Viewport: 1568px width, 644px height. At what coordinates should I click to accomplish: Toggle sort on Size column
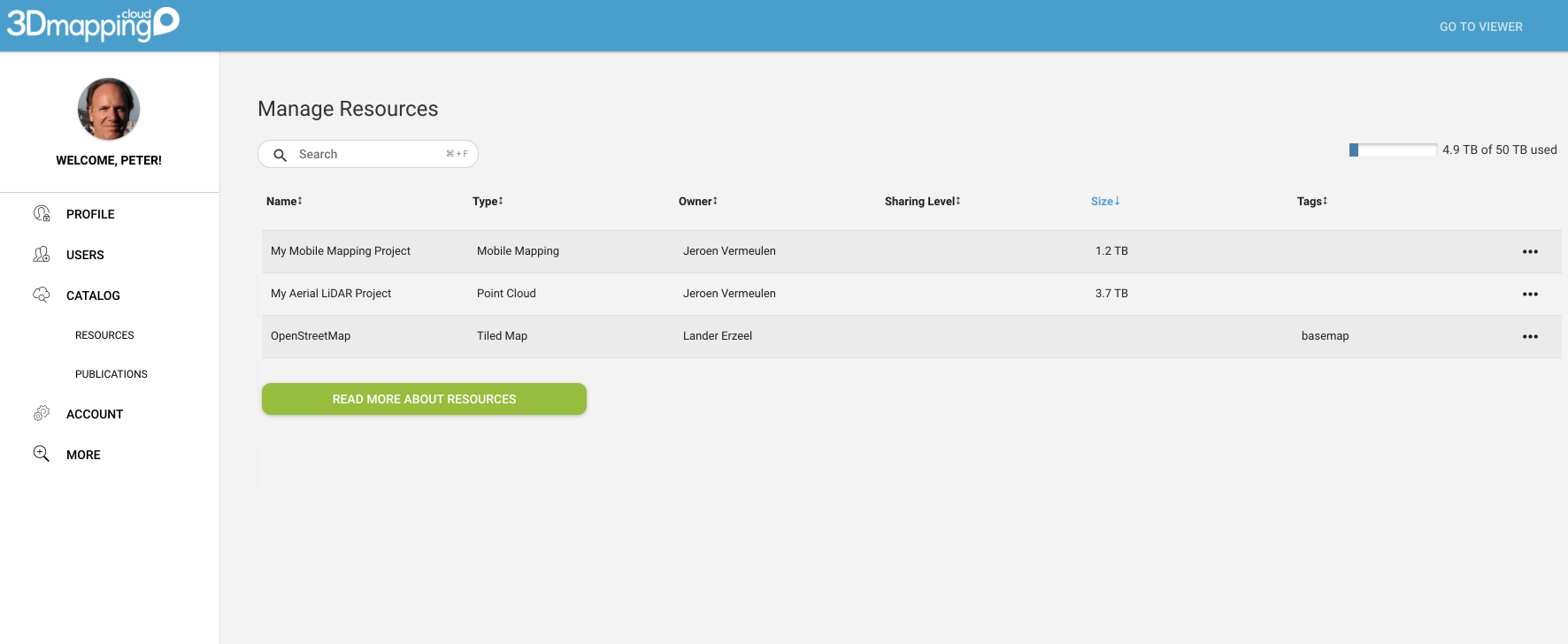(x=1105, y=202)
